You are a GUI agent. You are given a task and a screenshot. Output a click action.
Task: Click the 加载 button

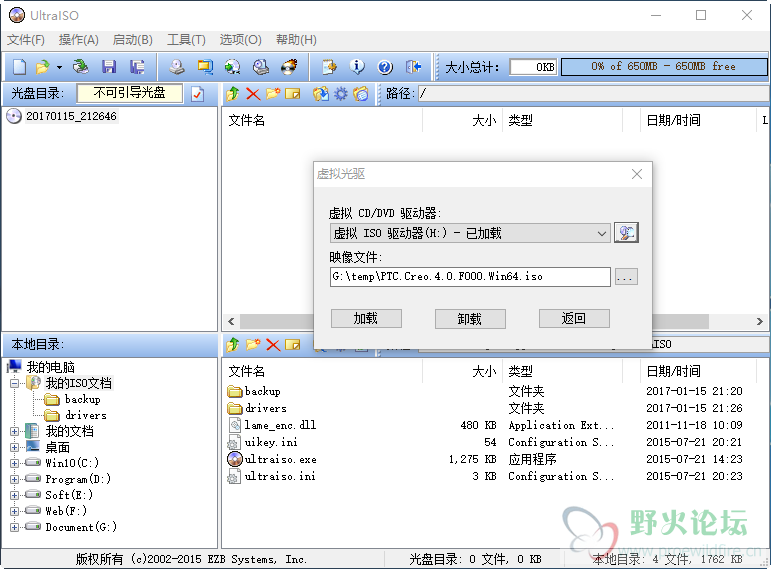tap(366, 319)
